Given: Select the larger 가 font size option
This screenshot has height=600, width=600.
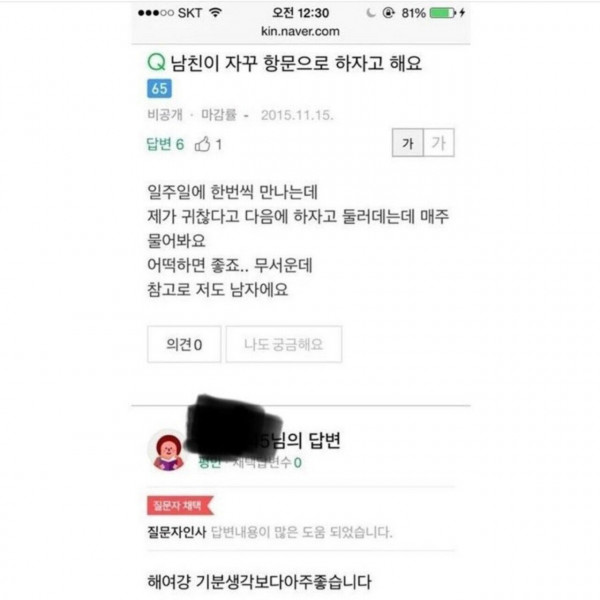Looking at the screenshot, I should pyautogui.click(x=439, y=143).
